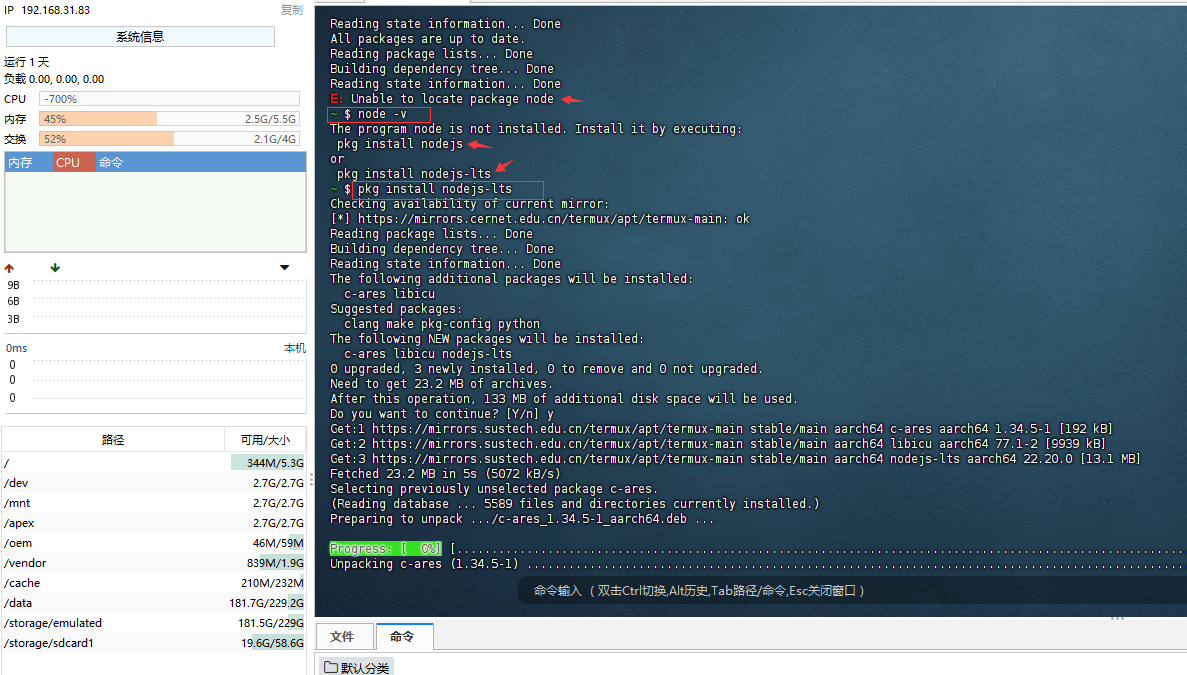Image resolution: width=1187 pixels, height=675 pixels.
Task: Select the 命令 tab at bottom
Action: click(x=402, y=636)
